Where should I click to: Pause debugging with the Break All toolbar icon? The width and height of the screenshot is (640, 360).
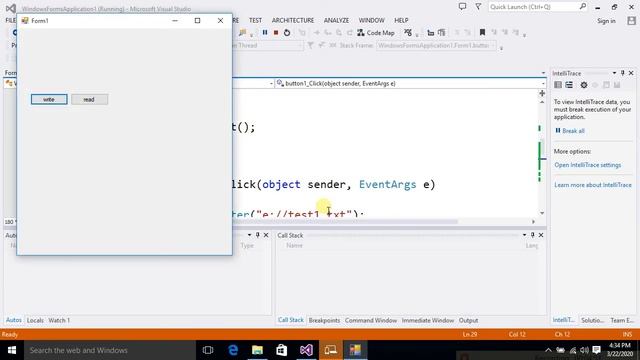[x=265, y=33]
